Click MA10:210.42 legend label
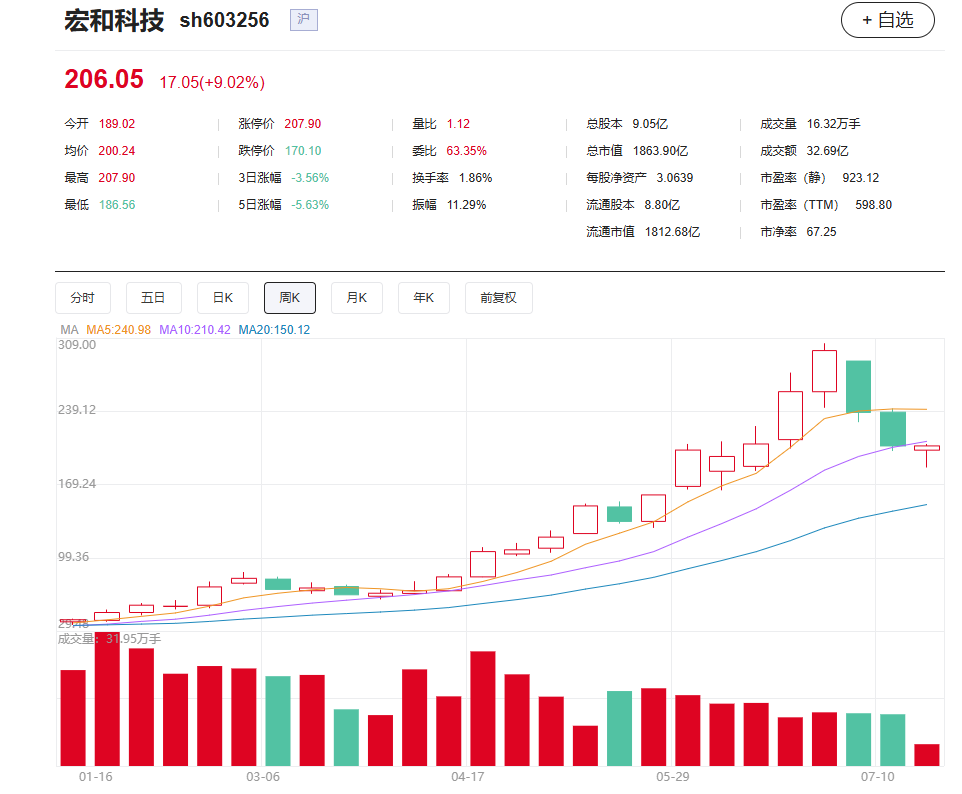Viewport: 962px width, 794px height. (195, 330)
